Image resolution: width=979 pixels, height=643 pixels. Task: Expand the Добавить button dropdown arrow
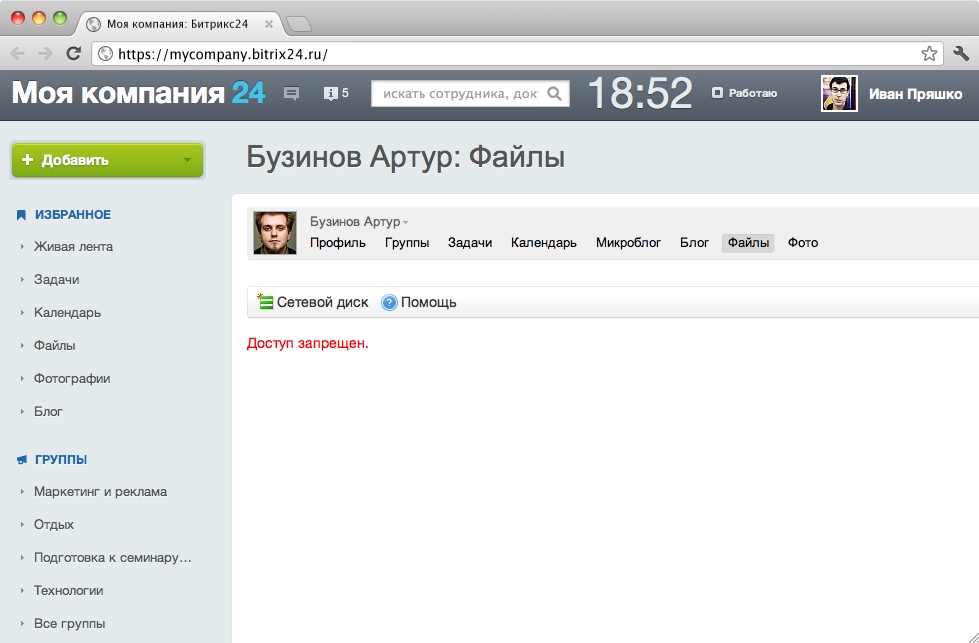click(x=187, y=160)
